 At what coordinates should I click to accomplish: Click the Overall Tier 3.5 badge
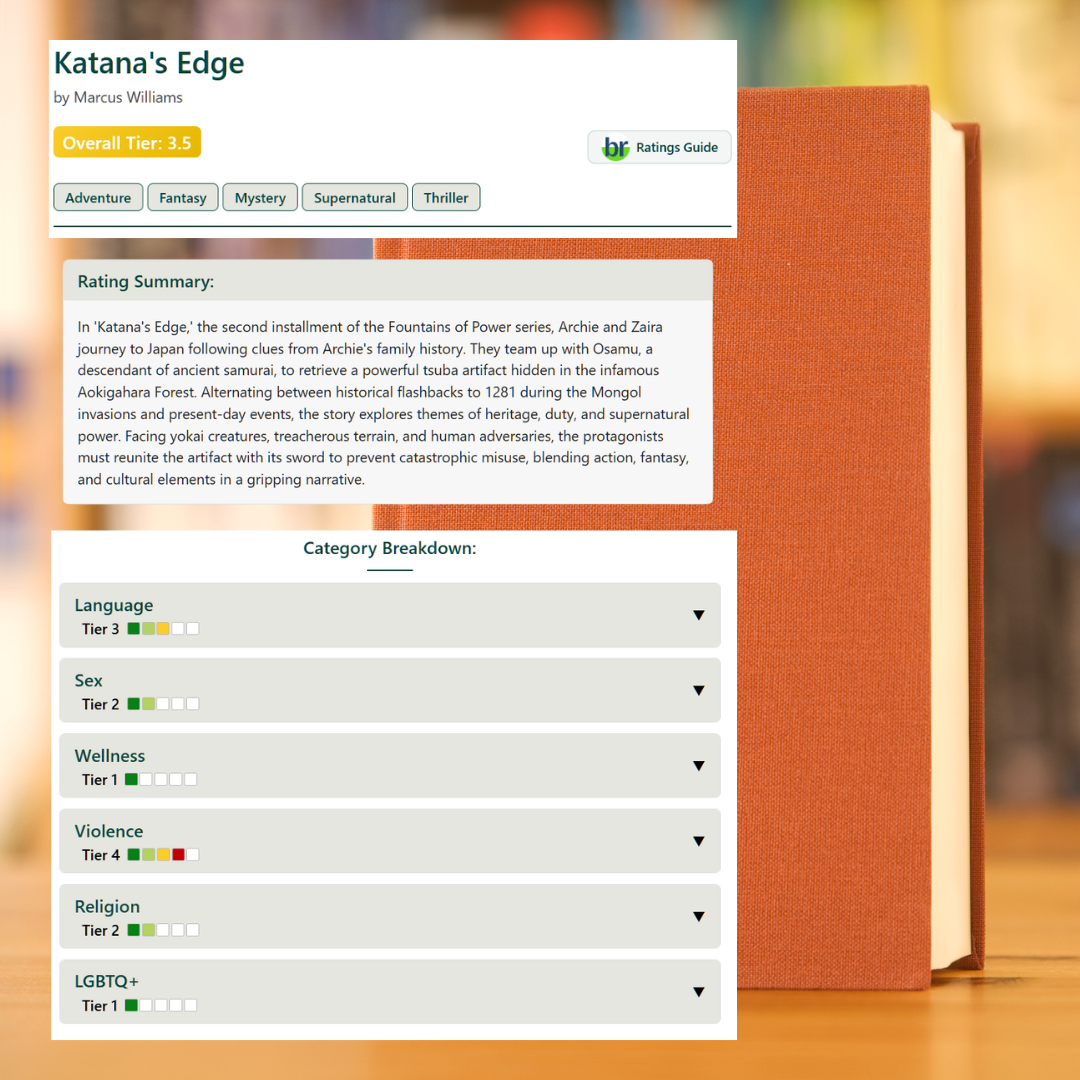pyautogui.click(x=127, y=143)
